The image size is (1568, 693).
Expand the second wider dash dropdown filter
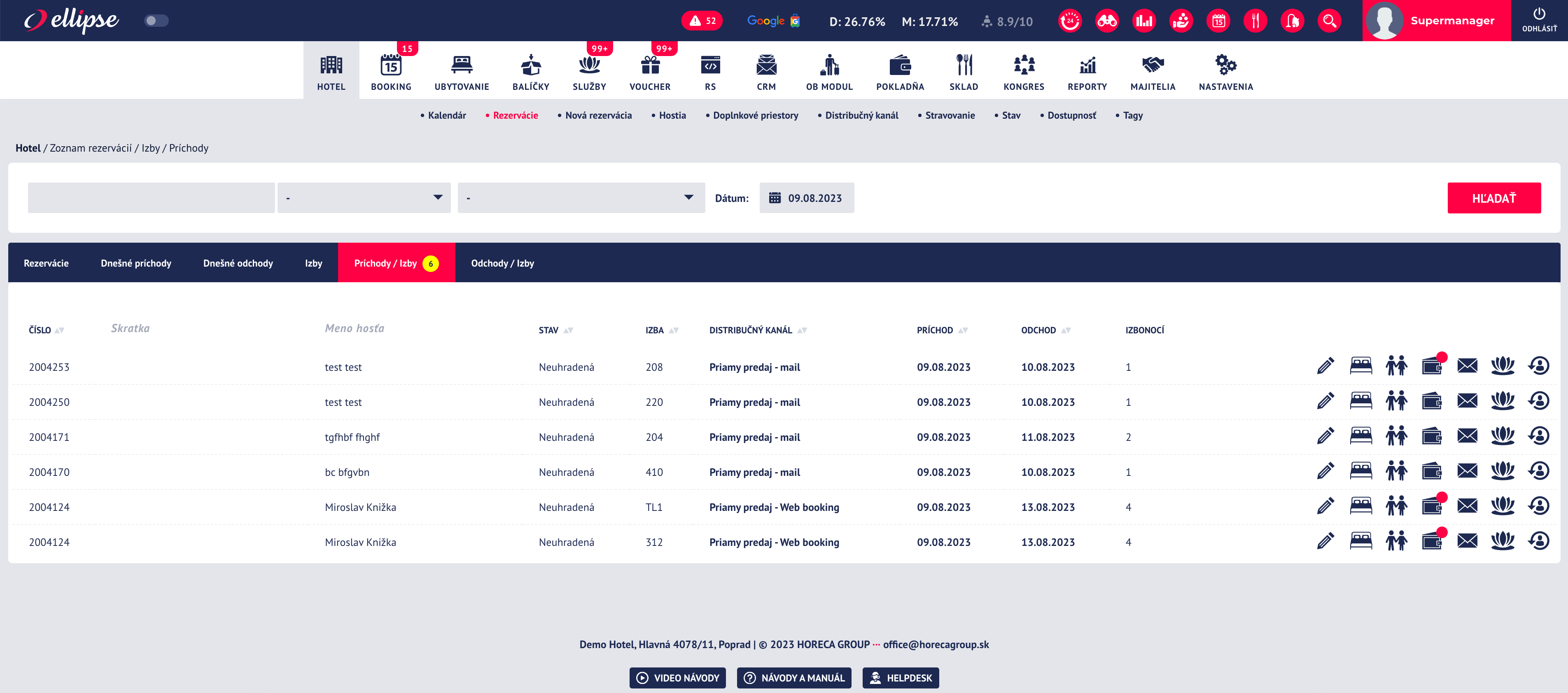click(581, 198)
